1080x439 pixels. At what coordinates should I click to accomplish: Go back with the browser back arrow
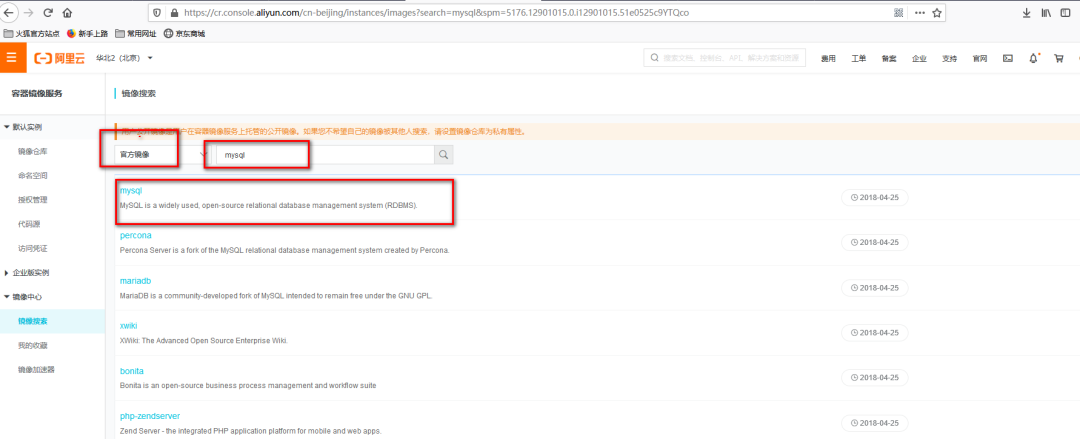[9, 12]
